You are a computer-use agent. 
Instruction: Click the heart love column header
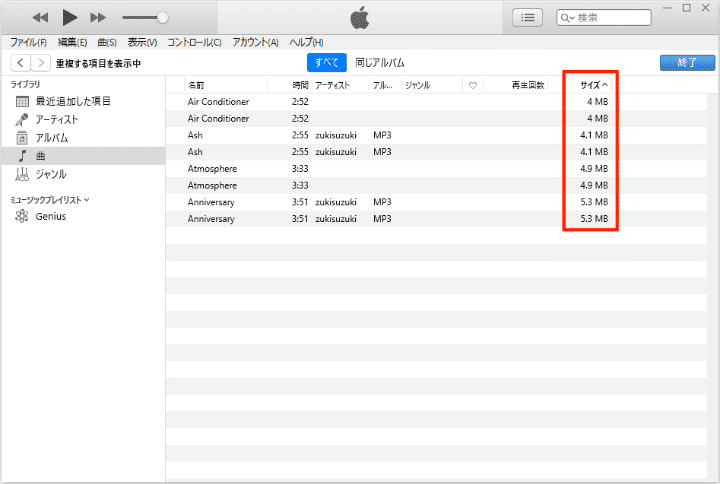(x=472, y=85)
